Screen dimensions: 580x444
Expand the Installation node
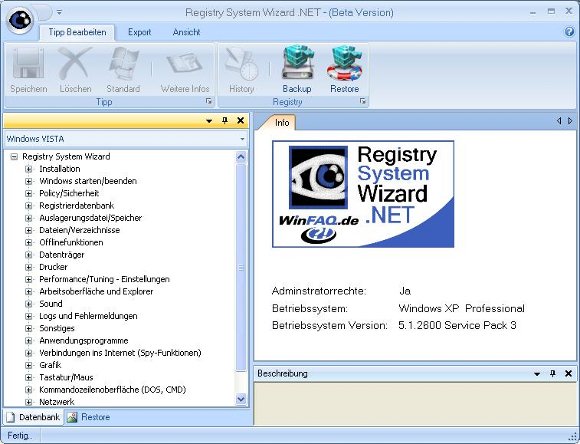click(28, 169)
